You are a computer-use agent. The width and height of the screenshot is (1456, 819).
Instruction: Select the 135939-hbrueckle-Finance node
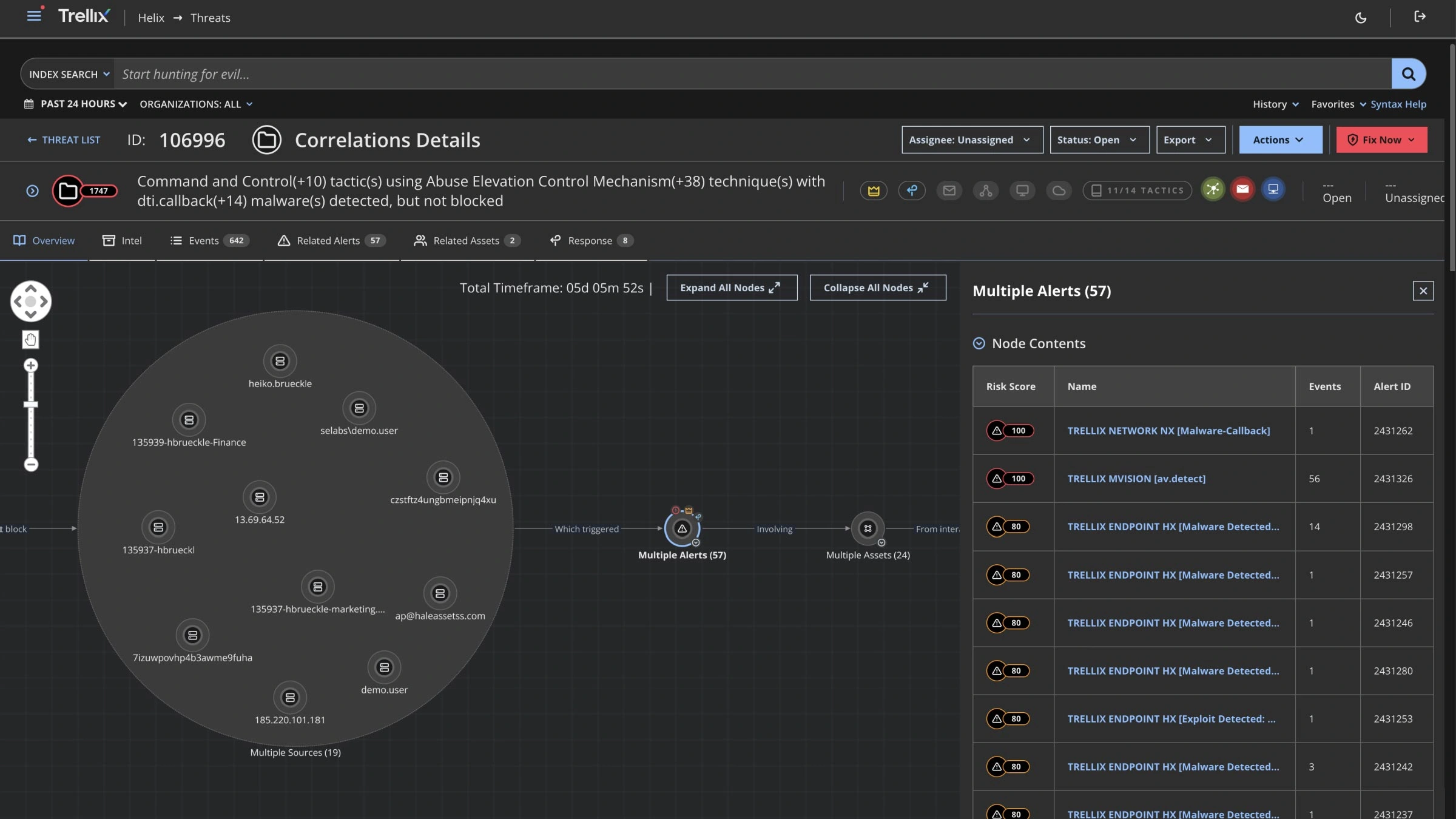[189, 420]
